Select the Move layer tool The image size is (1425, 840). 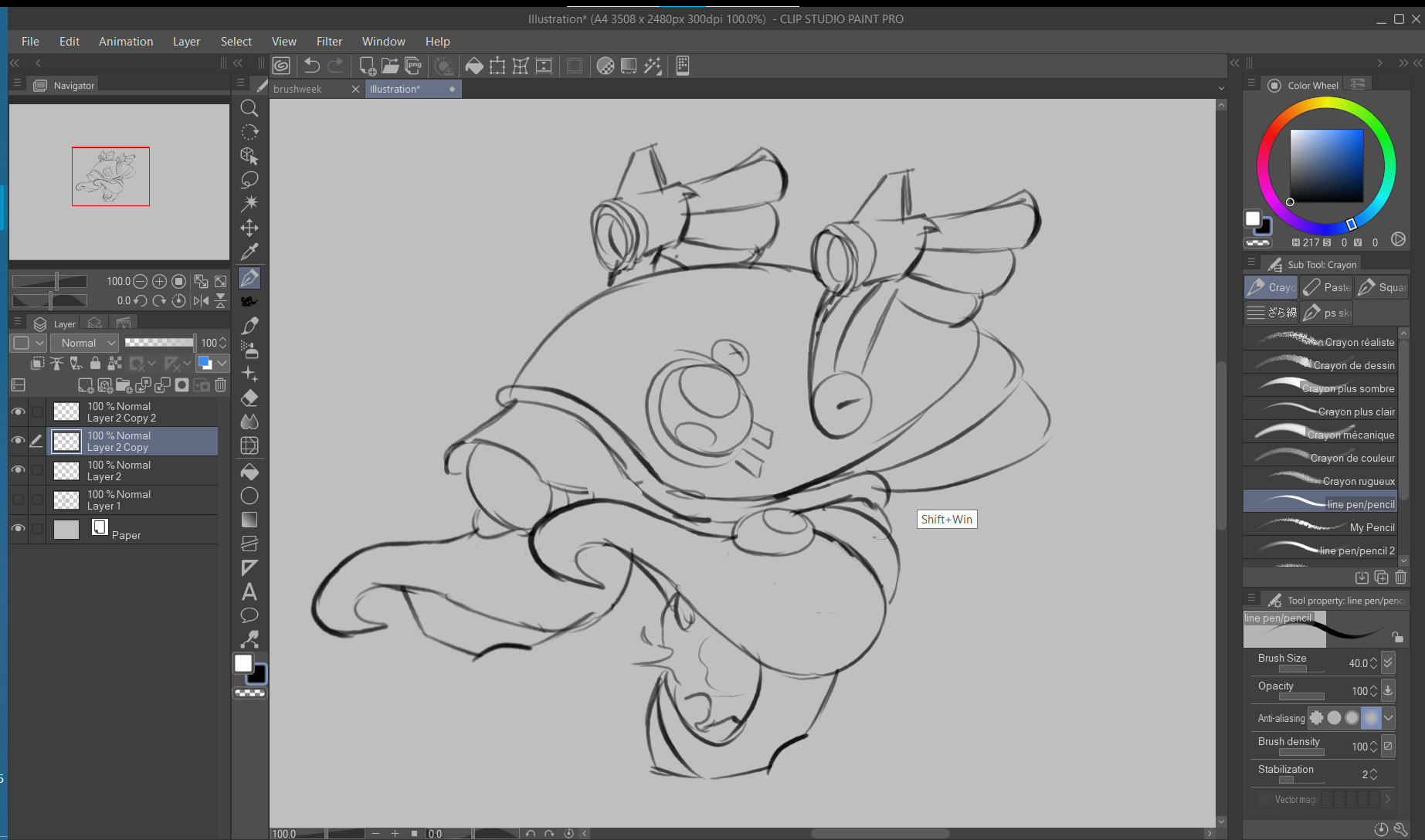[x=249, y=228]
